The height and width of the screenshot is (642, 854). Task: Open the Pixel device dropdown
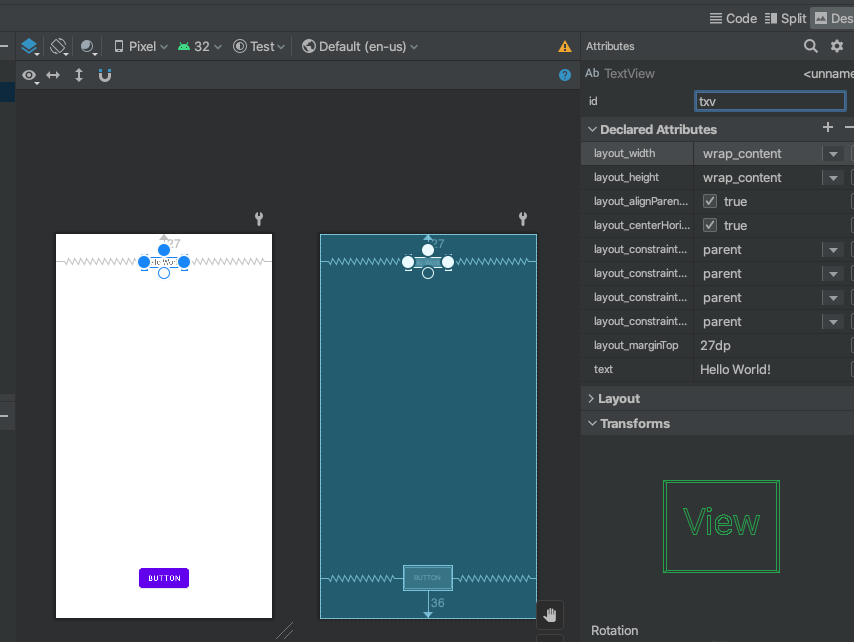point(141,46)
